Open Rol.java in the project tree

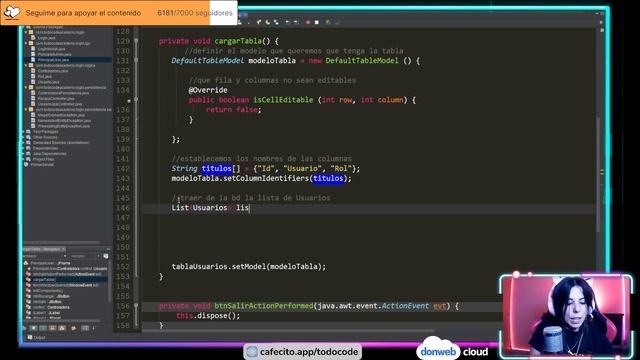coord(44,76)
